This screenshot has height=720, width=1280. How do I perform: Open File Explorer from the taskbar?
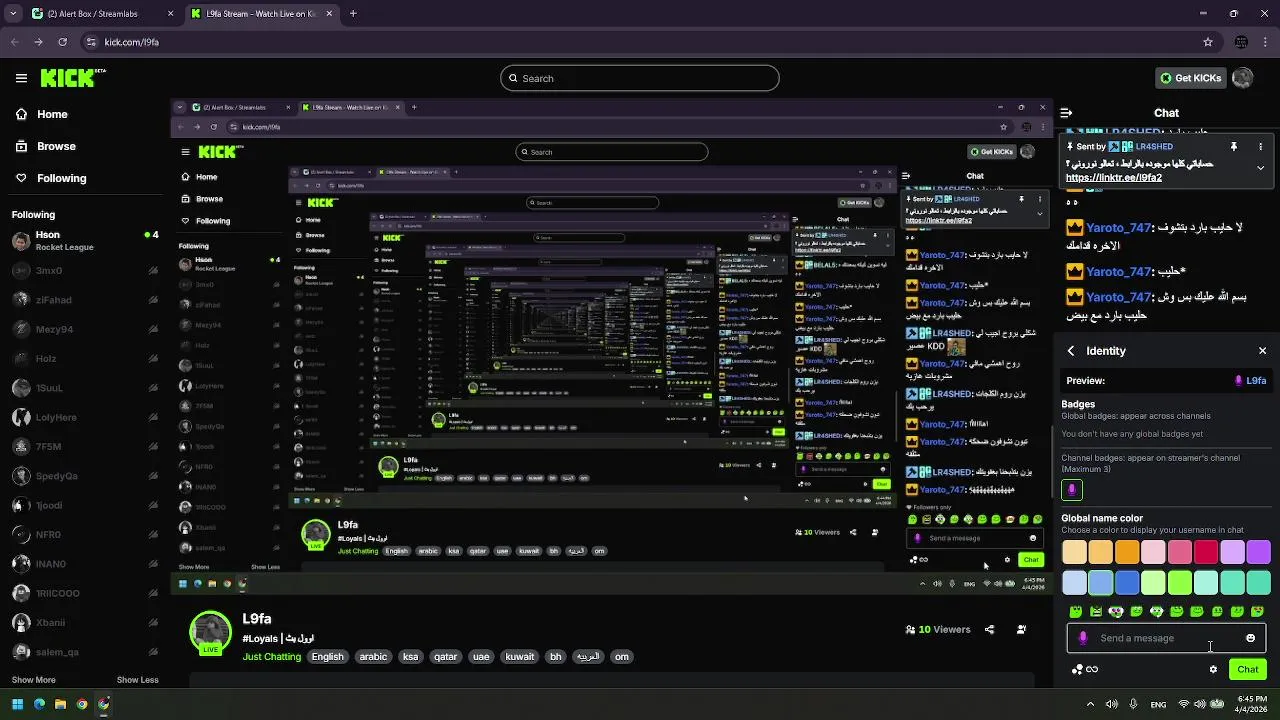[60, 704]
